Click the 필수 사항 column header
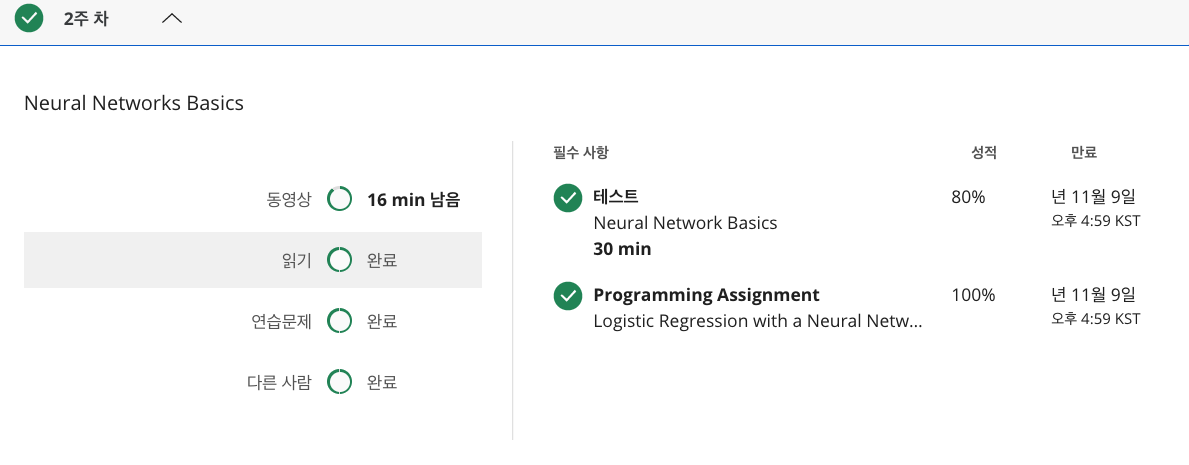Viewport: 1189px width, 465px height. [582, 152]
